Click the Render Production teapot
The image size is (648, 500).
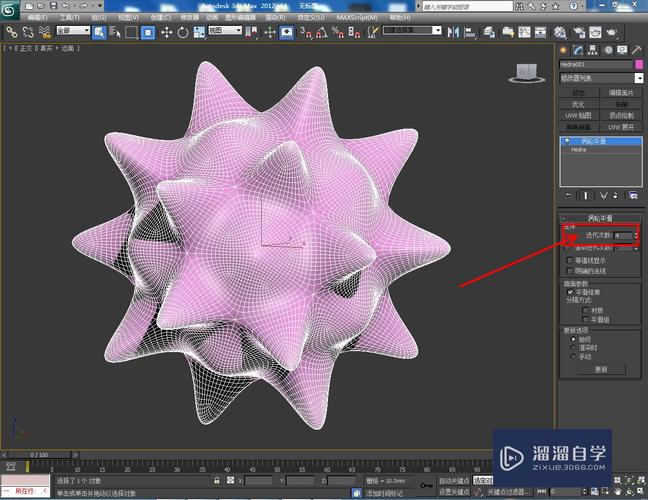tap(612, 32)
